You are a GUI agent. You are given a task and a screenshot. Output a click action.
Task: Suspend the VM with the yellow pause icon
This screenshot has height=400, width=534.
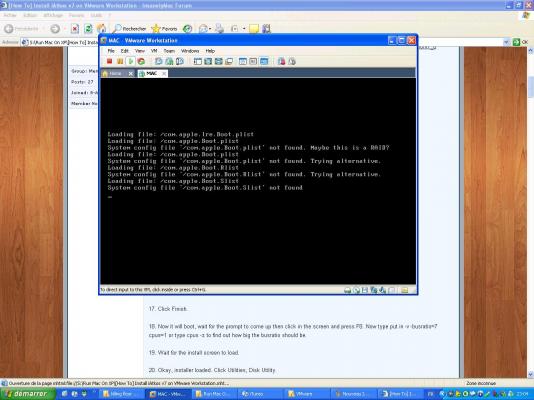(120, 61)
